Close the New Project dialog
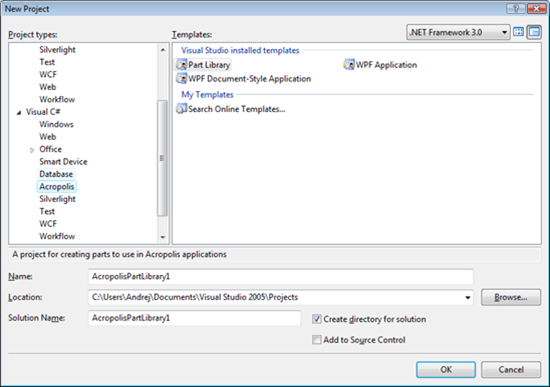Image resolution: width=550 pixels, height=387 pixels. click(536, 8)
